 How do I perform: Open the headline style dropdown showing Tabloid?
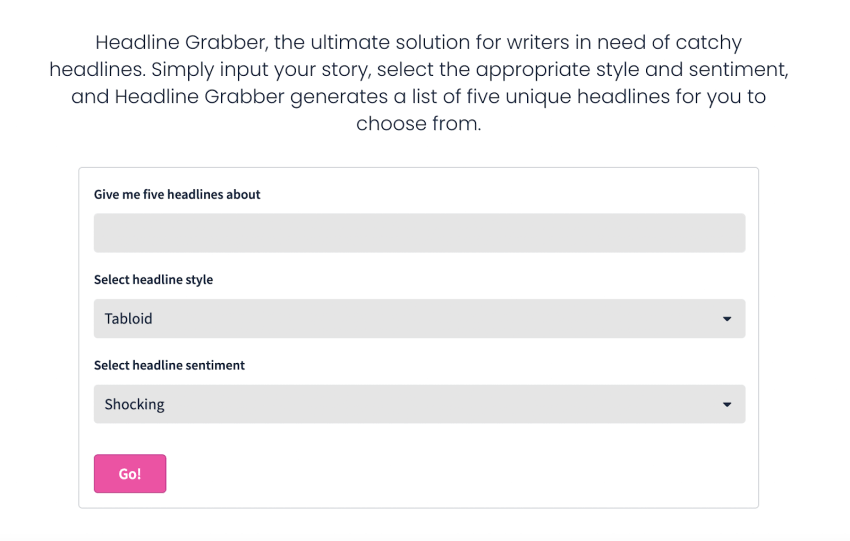[419, 319]
